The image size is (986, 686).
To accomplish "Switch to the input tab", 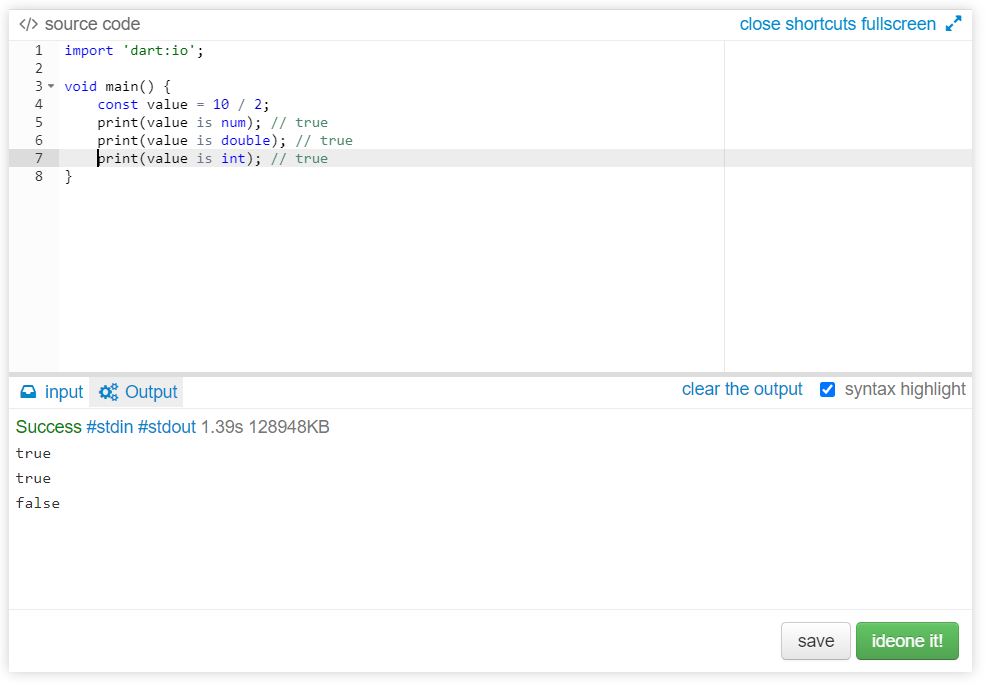I will point(52,392).
